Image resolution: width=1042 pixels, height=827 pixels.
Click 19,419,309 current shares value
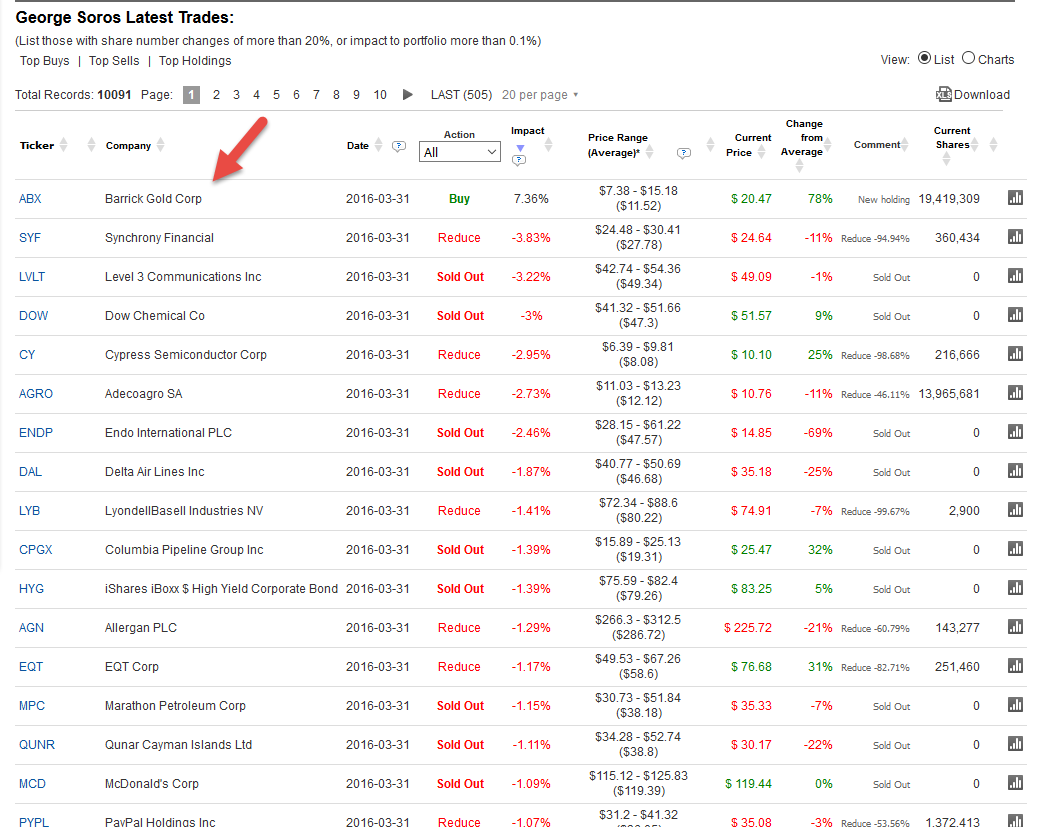click(948, 198)
